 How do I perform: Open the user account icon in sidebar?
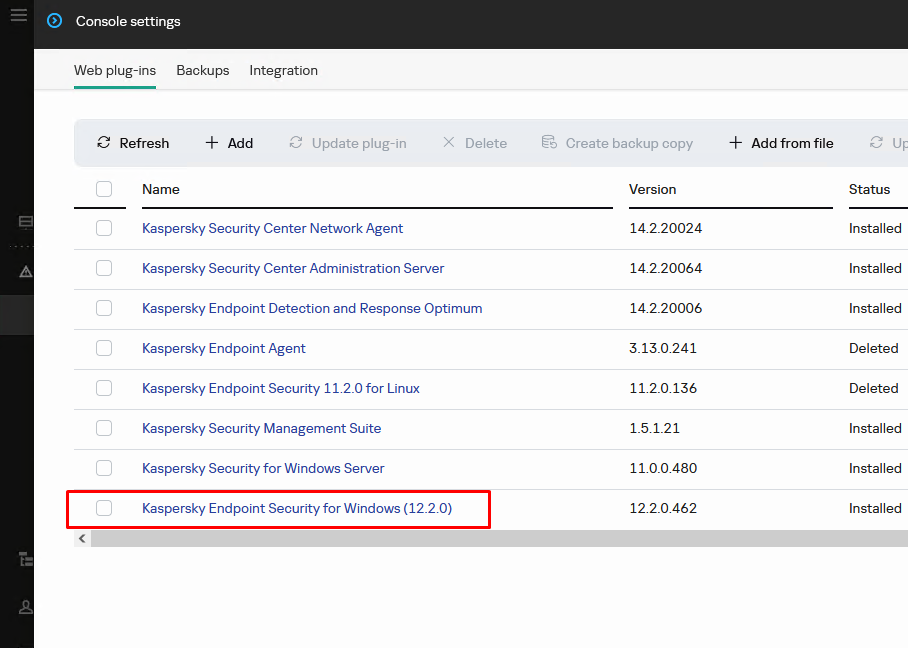click(x=26, y=607)
